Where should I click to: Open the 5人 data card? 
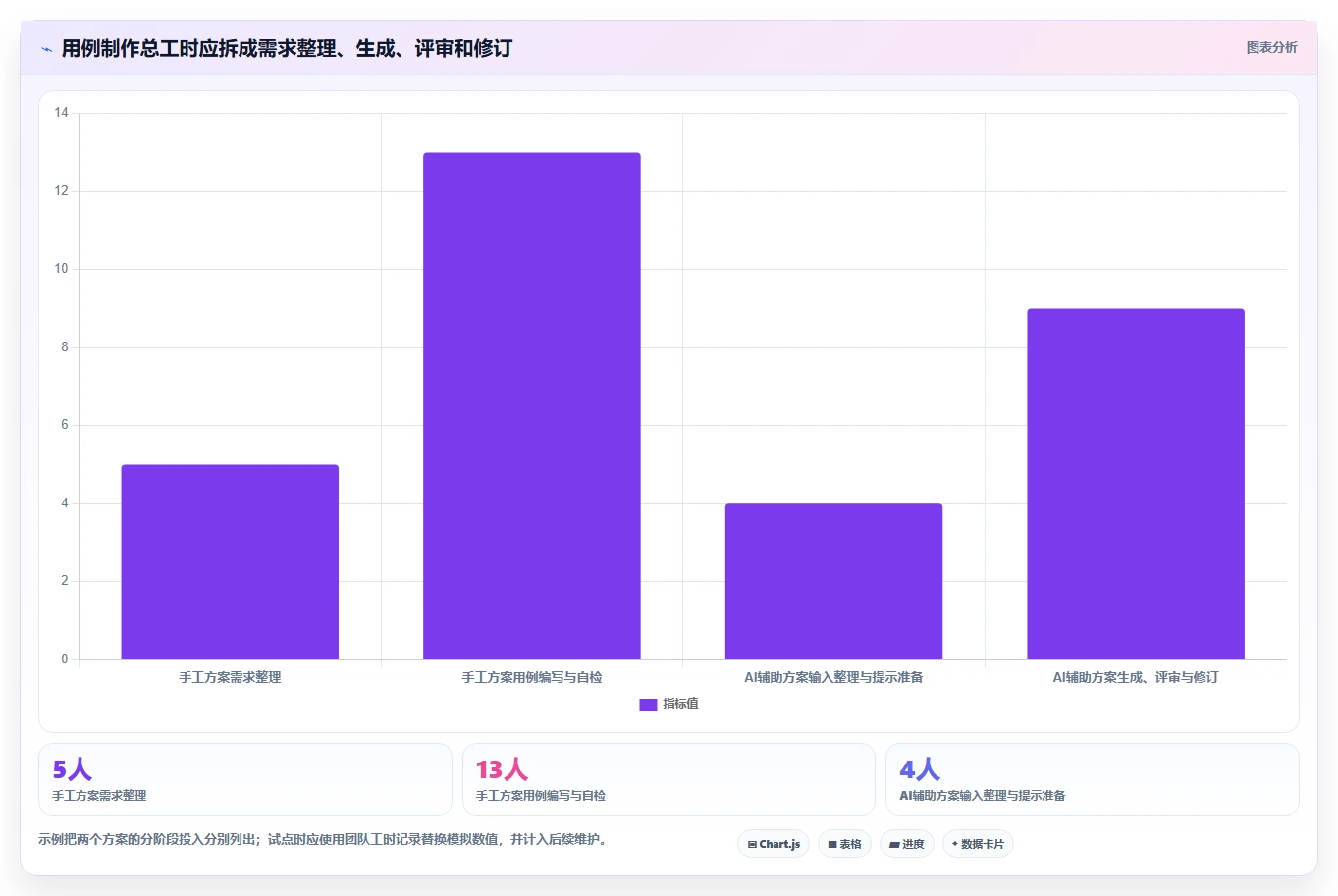(x=245, y=779)
